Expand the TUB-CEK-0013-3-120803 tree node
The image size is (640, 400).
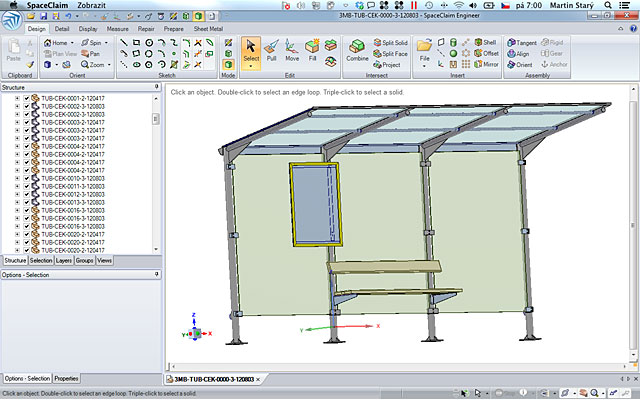click(x=17, y=202)
